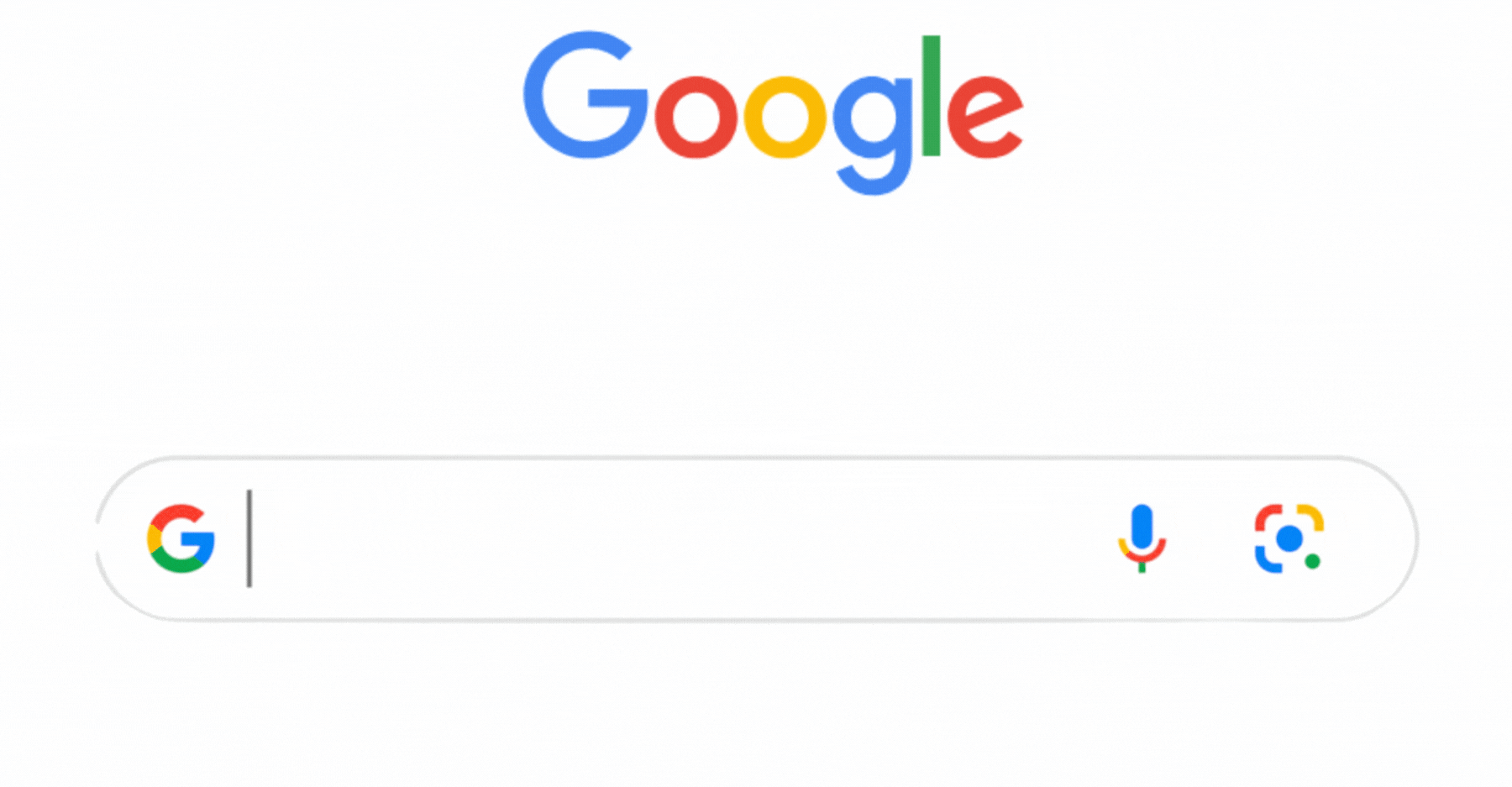The image size is (1512, 787).
Task: Click the yellow corner bracket of Lens icon
Action: coord(1310,517)
